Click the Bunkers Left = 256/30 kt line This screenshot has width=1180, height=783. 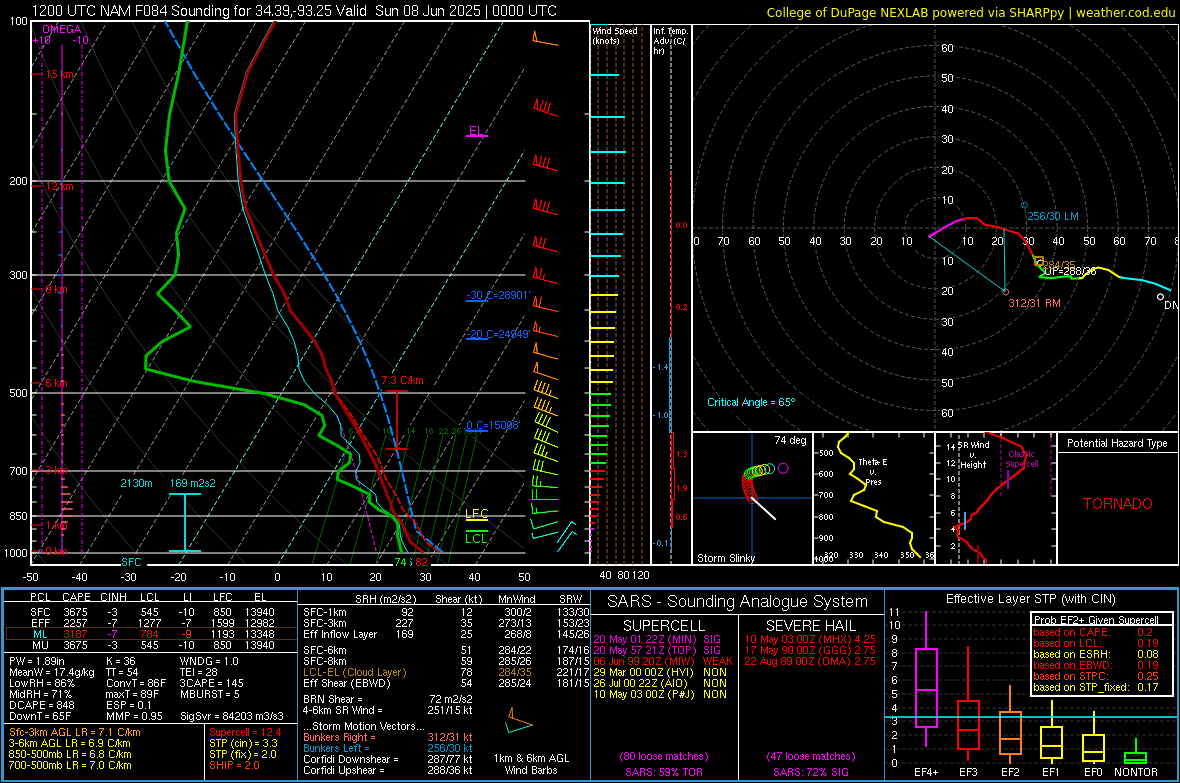tap(388, 748)
